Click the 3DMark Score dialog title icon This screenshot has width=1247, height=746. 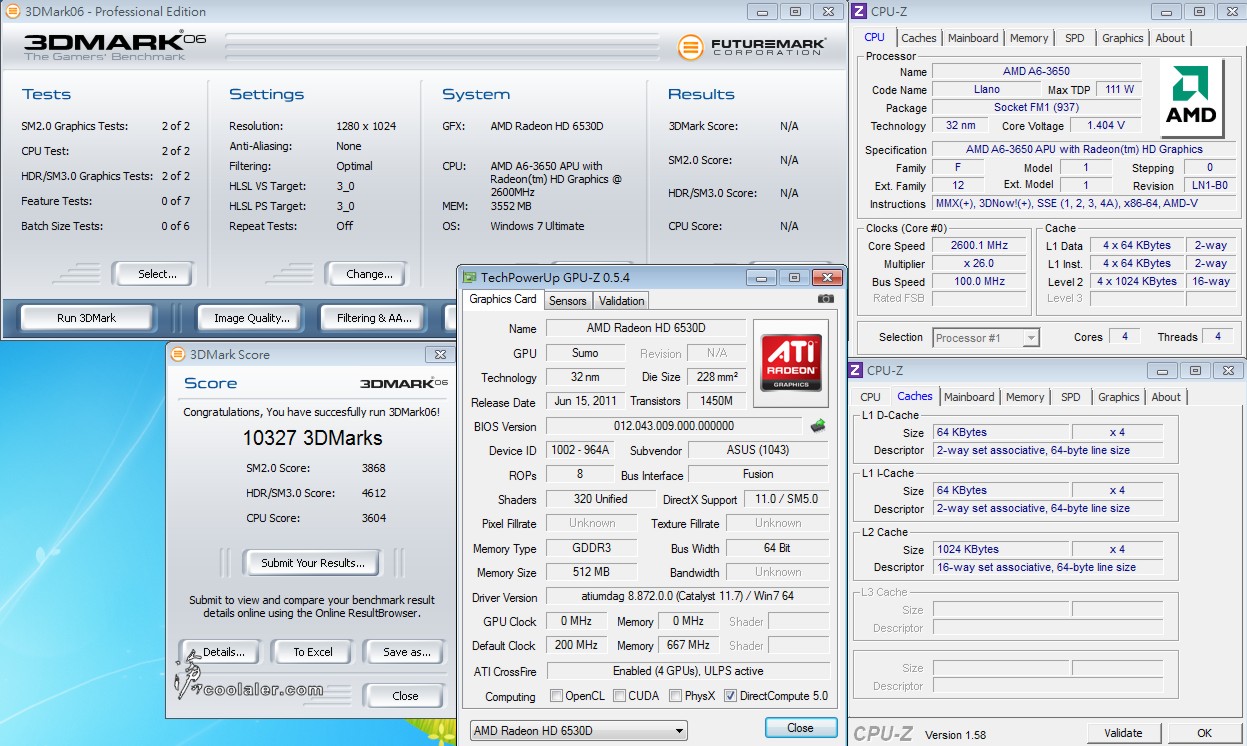[178, 354]
